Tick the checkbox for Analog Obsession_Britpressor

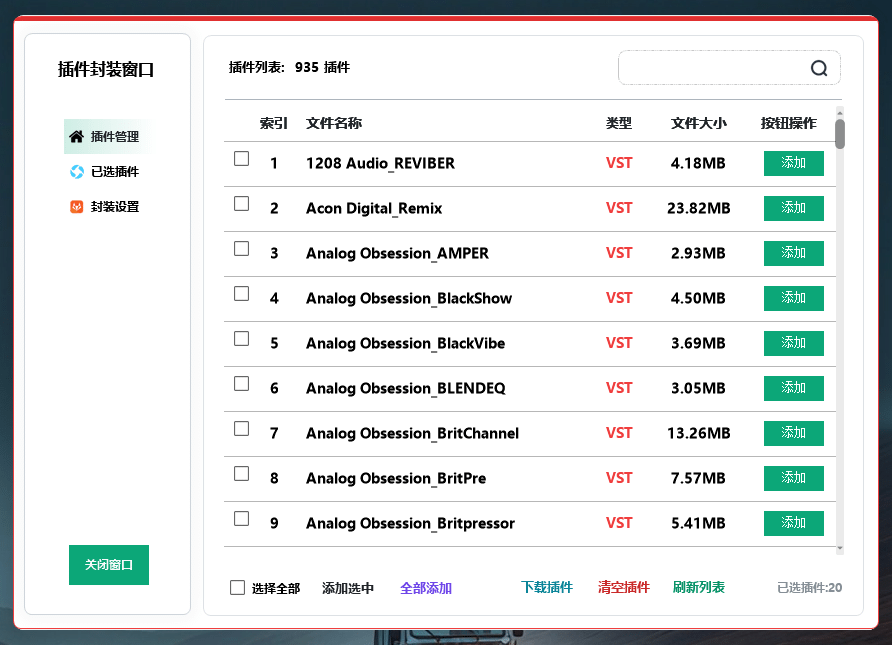coord(242,519)
